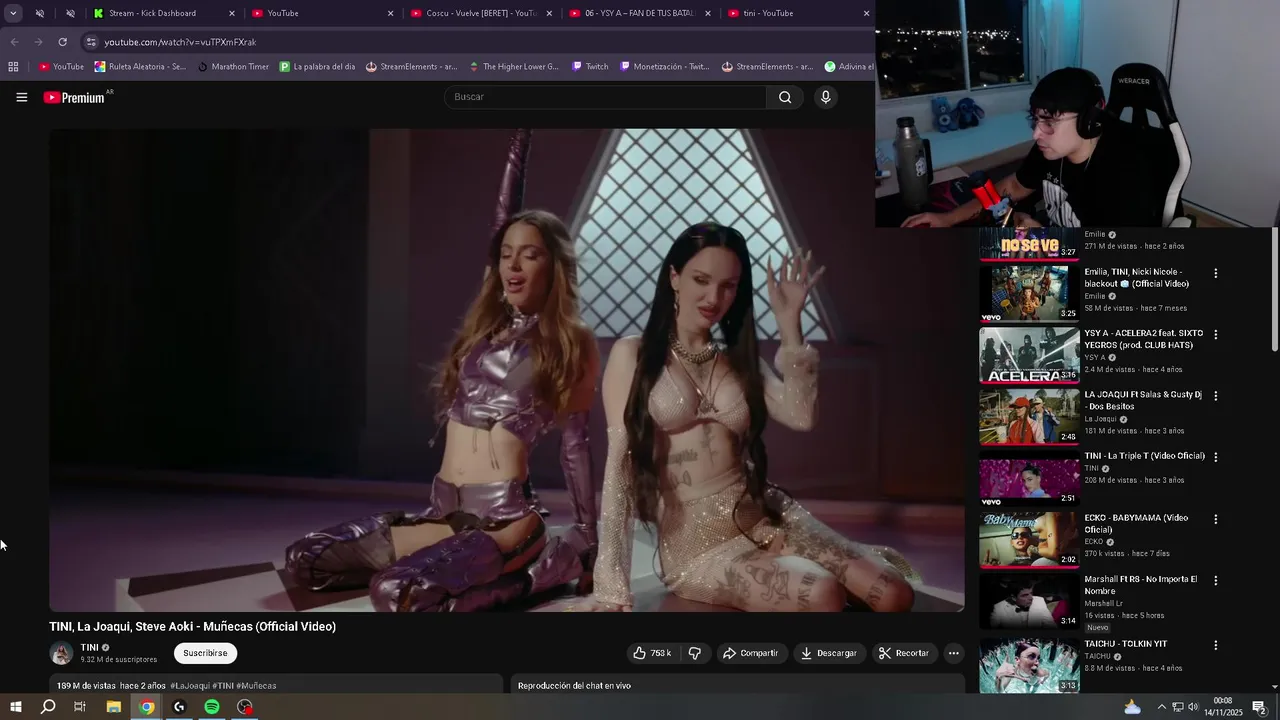Start voice search with microphone icon
Image resolution: width=1280 pixels, height=720 pixels.
click(825, 97)
